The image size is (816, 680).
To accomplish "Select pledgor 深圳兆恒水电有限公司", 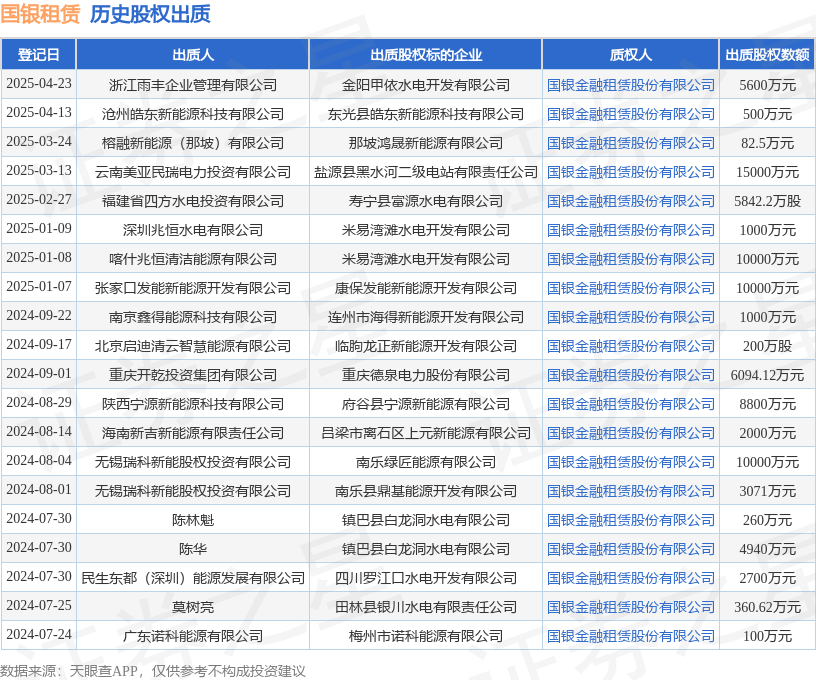I will point(193,230).
